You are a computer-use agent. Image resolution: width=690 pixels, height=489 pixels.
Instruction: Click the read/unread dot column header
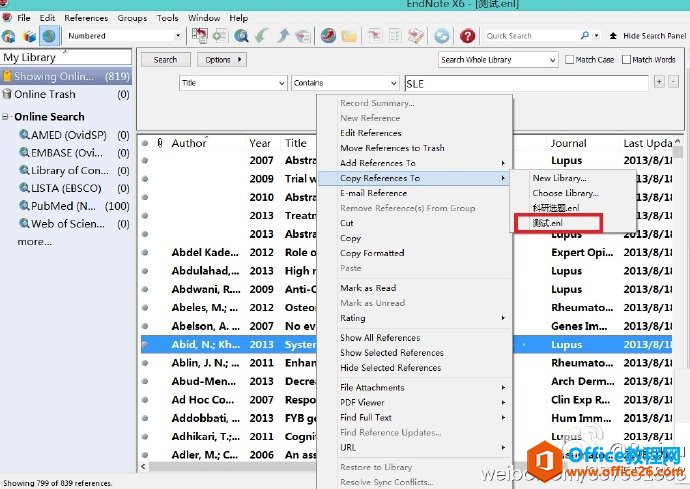point(145,143)
